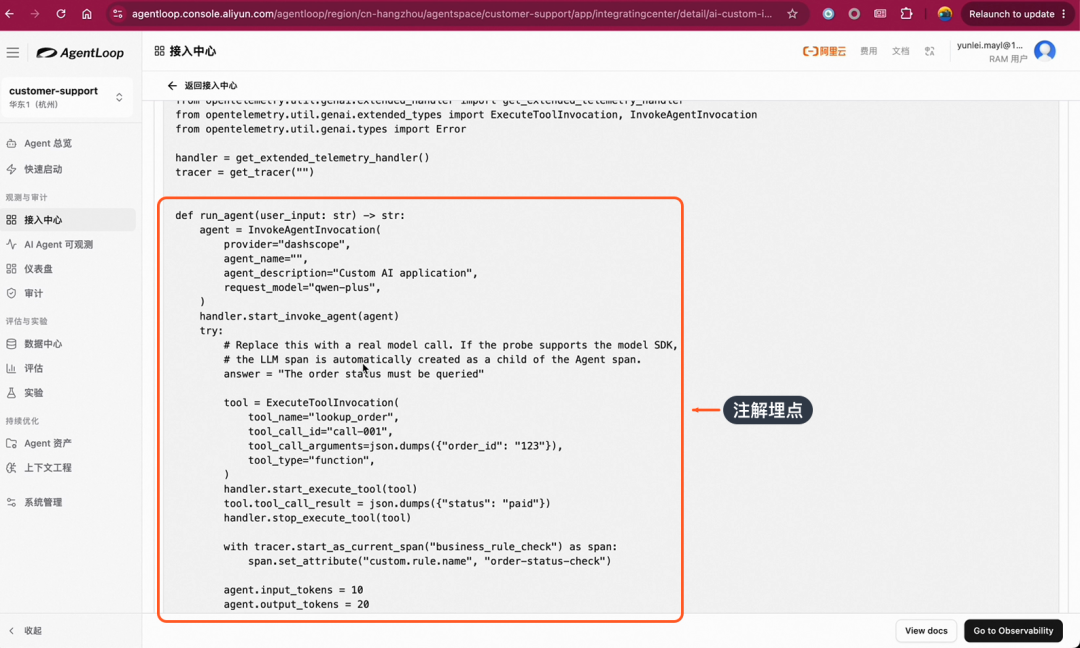
Task: Click the 审计 shield icon
Action: click(x=11, y=293)
